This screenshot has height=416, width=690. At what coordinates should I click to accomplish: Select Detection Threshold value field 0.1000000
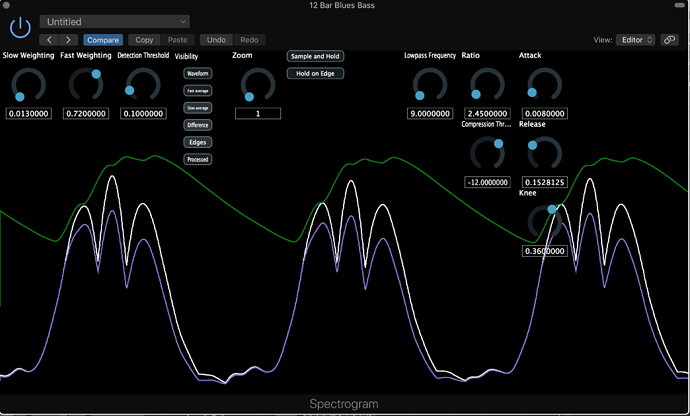(143, 114)
